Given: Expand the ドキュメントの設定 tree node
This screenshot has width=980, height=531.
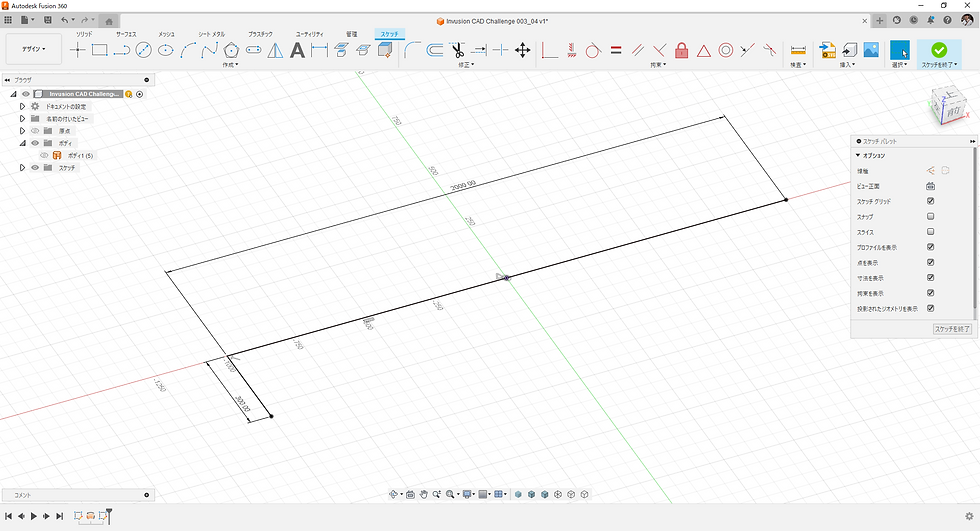Looking at the screenshot, I should point(22,106).
